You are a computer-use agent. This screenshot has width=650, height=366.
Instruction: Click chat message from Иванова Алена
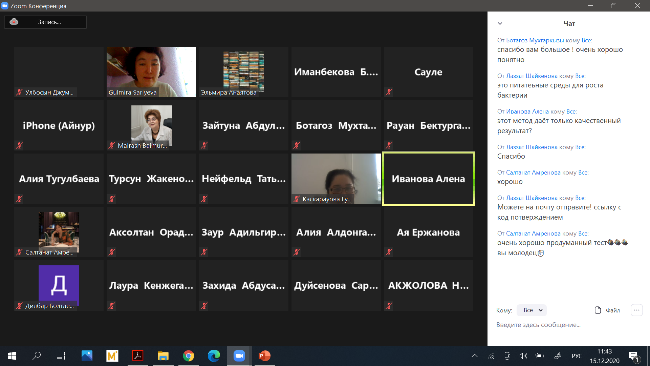tap(559, 125)
